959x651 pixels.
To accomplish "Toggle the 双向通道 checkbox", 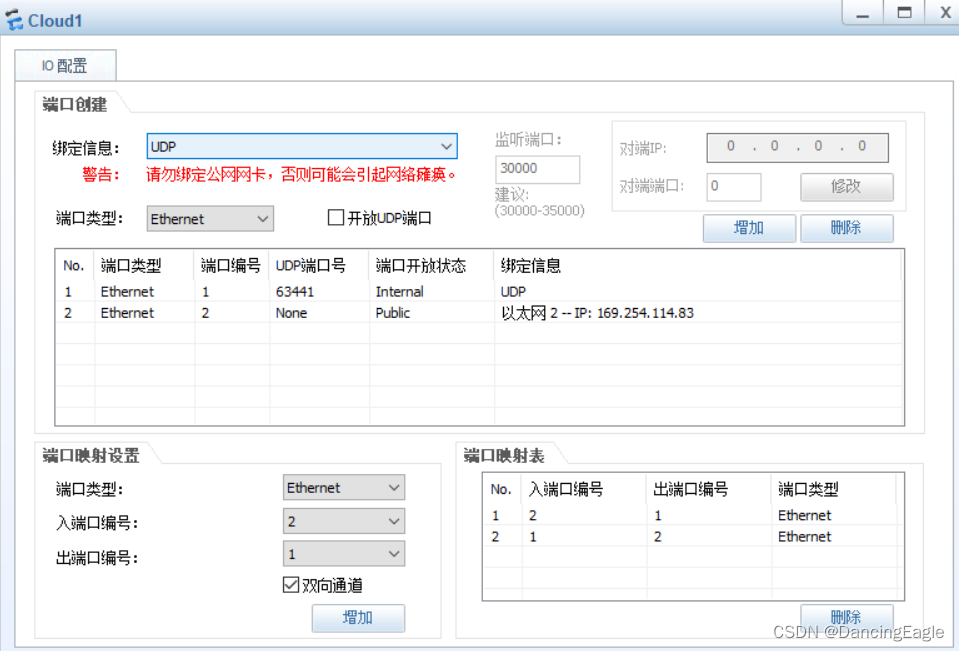I will coord(291,585).
